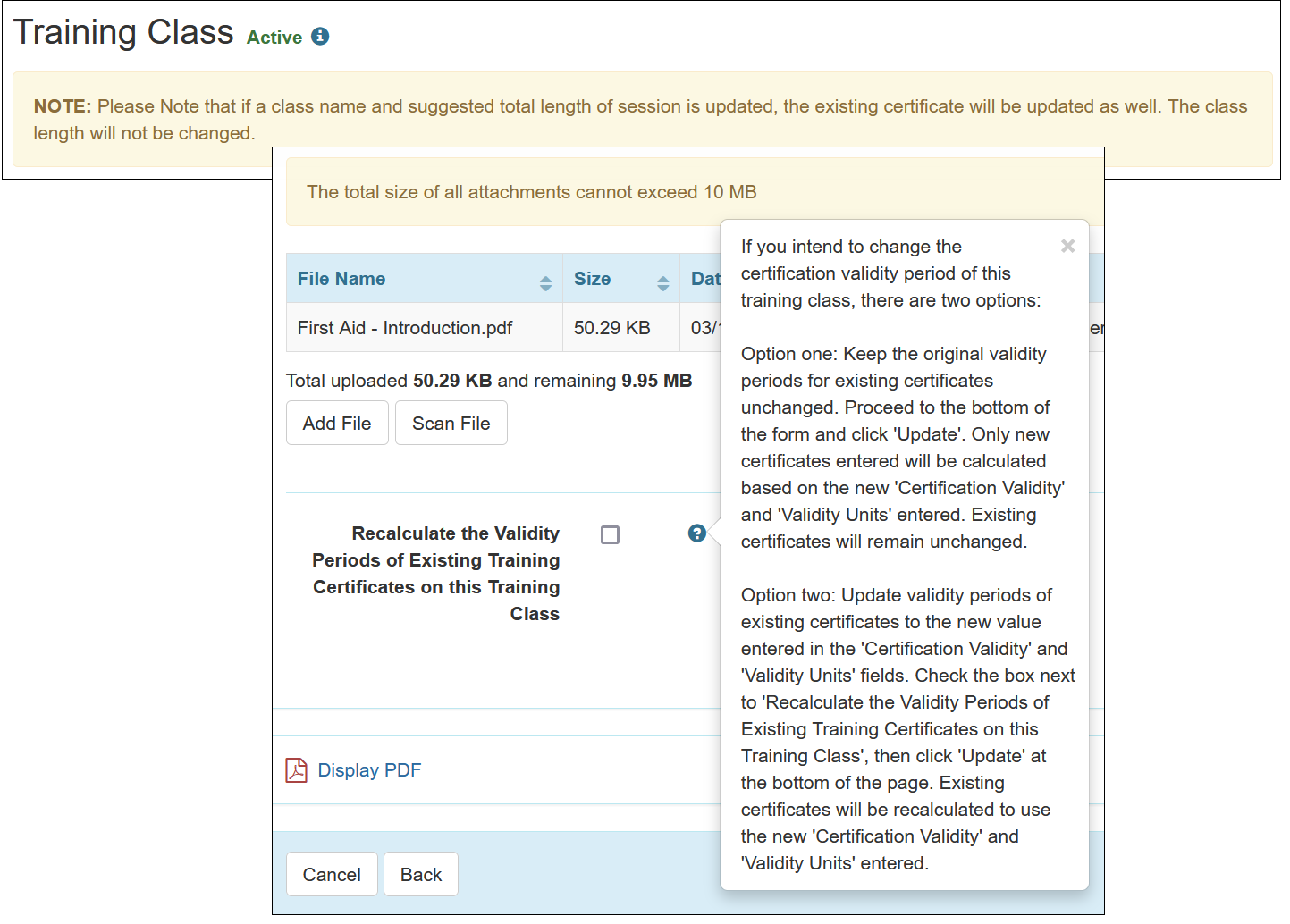Enable Recalculate the Validity Periods checkbox
This screenshot has width=1290, height=924.
611,534
